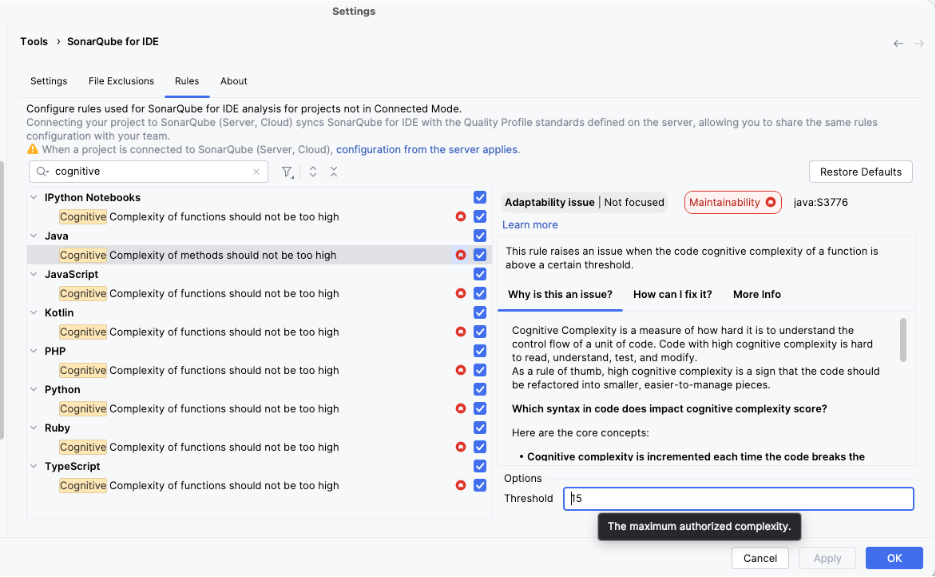This screenshot has height=577, width=935.
Task: Switch to the File Exclusions tab
Action: pyautogui.click(x=121, y=81)
